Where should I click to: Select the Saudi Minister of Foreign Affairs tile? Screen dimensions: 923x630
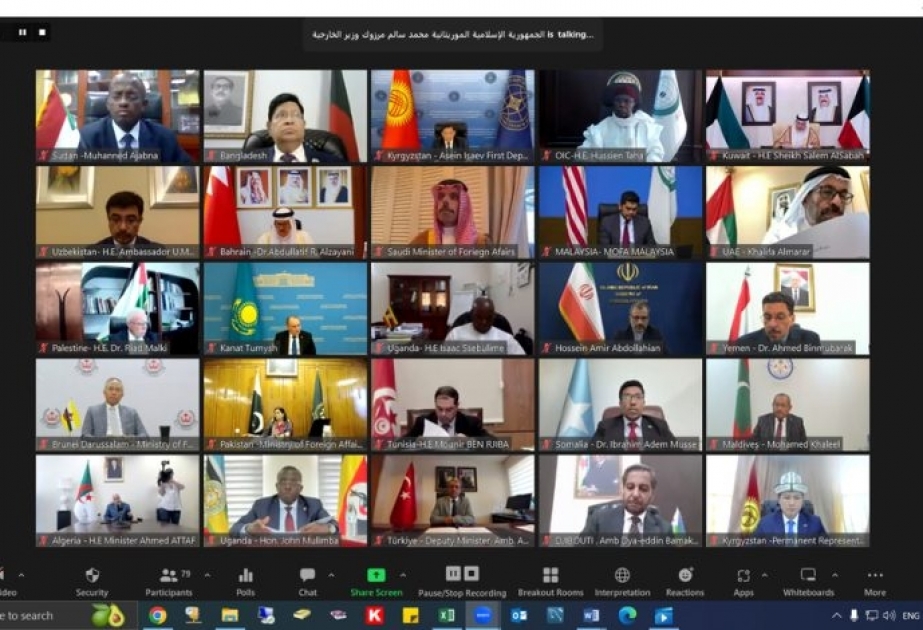point(453,212)
